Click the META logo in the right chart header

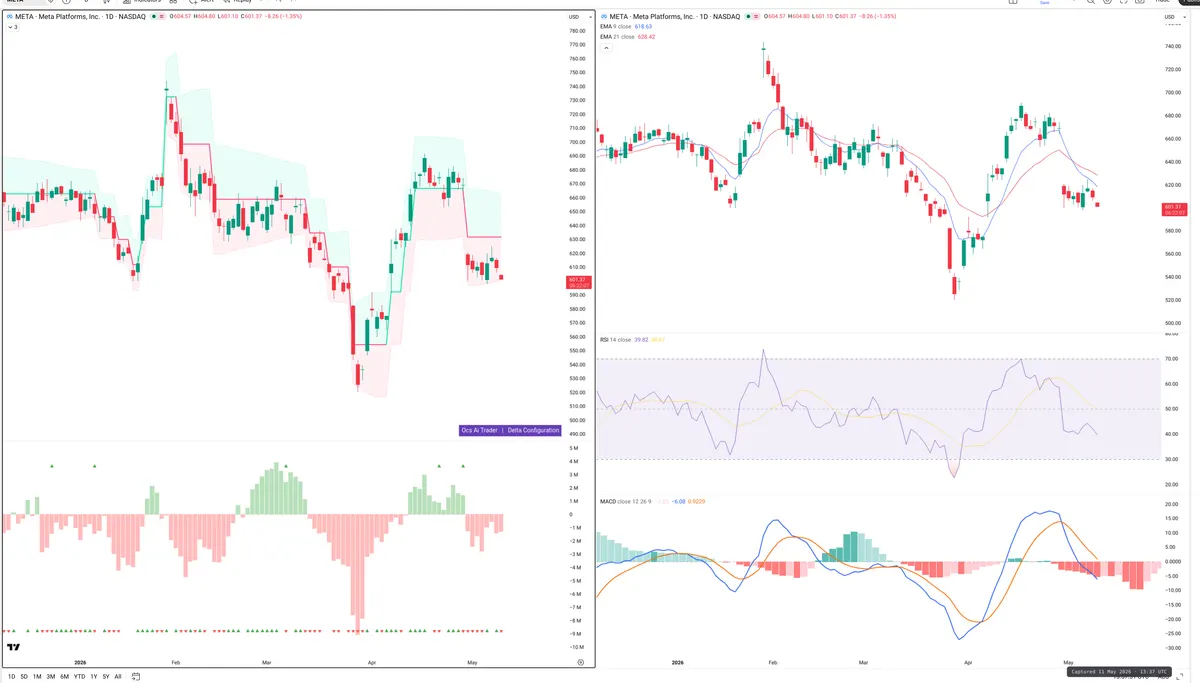click(603, 17)
